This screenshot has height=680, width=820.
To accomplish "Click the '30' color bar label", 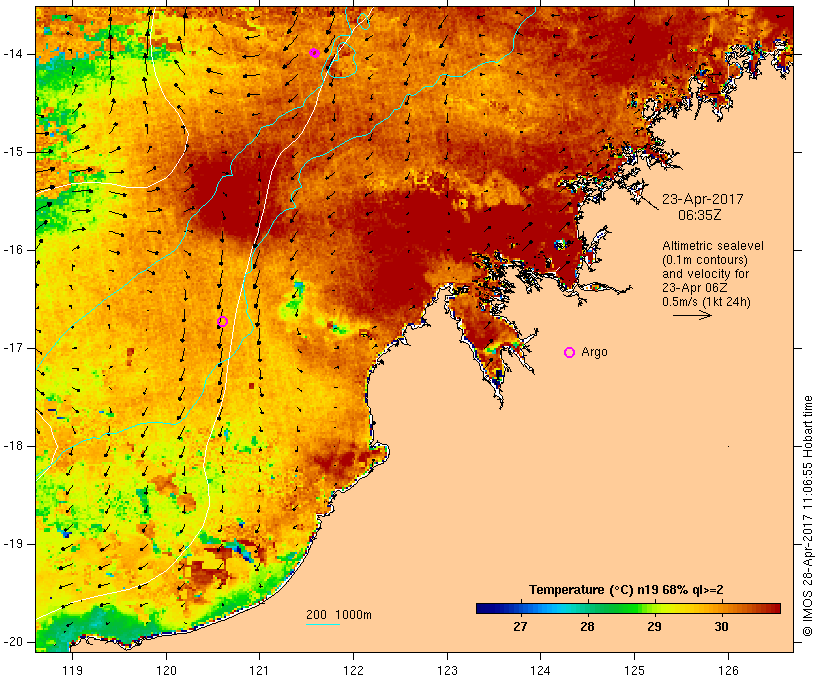I will click(721, 627).
